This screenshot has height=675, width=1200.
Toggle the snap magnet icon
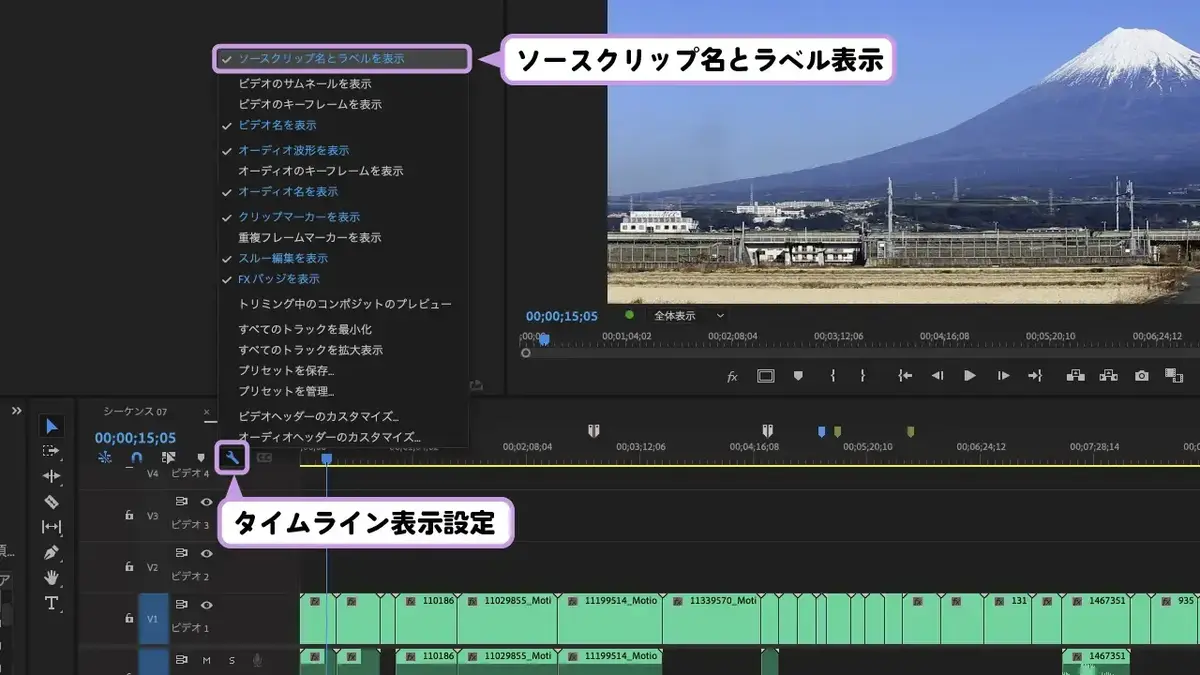click(137, 457)
